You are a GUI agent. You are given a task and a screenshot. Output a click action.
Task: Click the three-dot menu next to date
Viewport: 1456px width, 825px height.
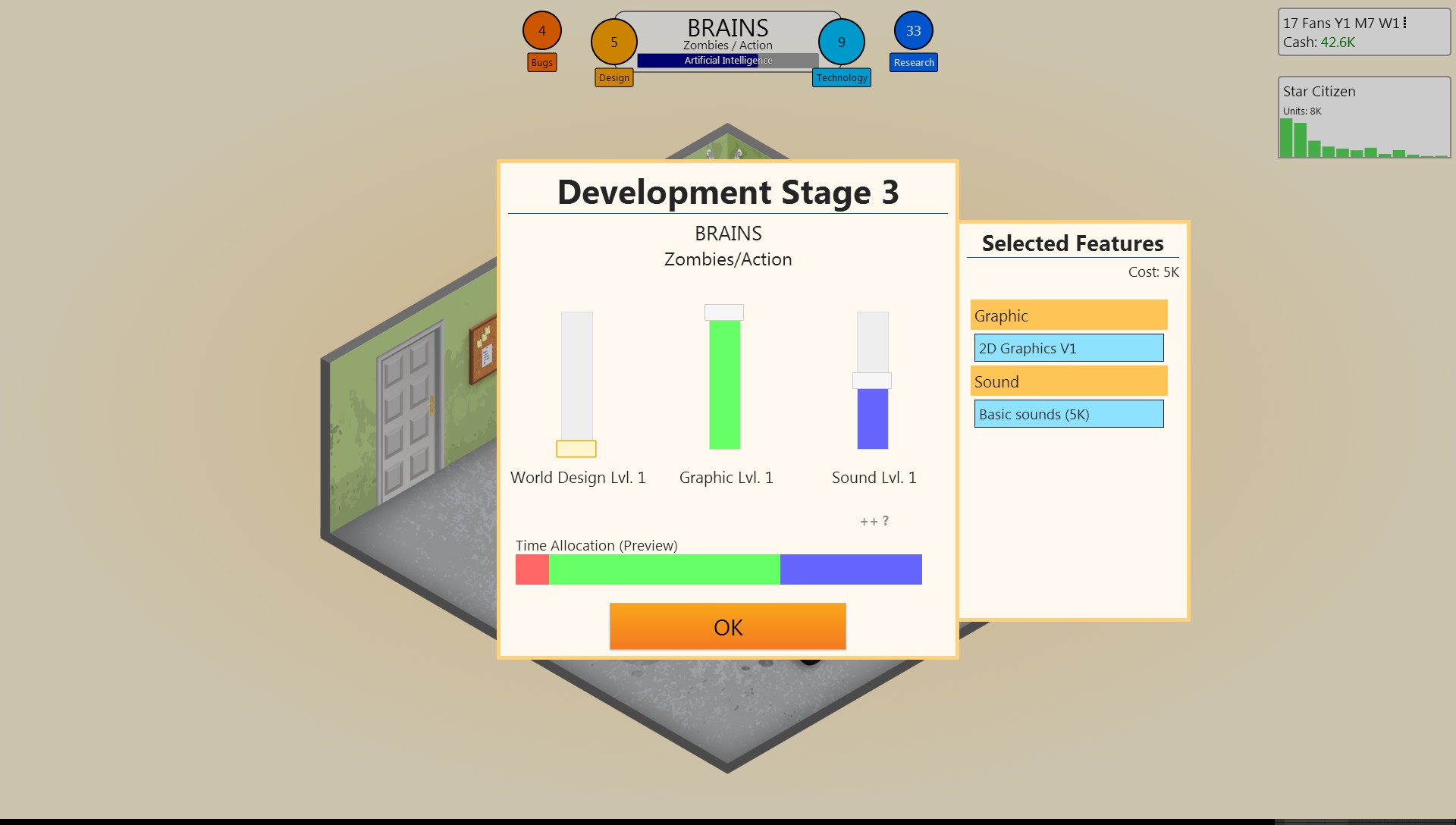point(1405,23)
